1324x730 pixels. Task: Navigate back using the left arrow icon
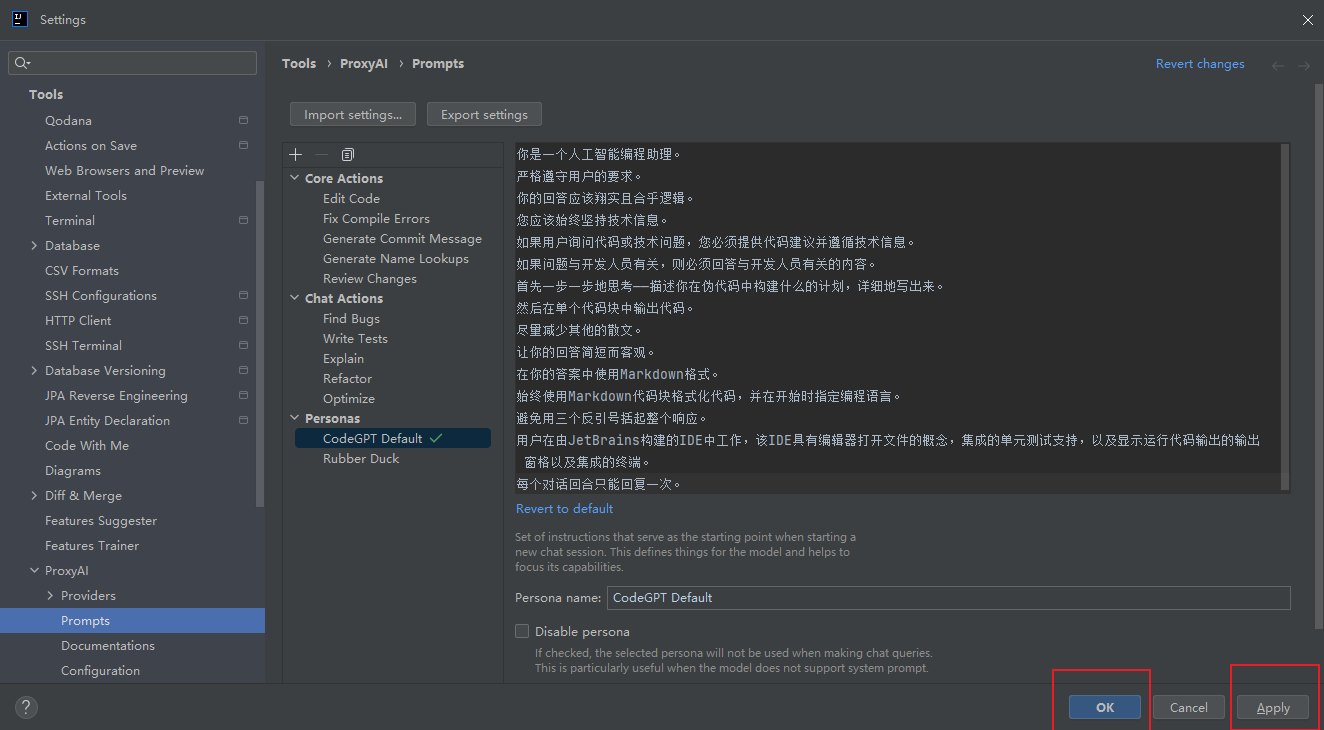pos(1277,64)
